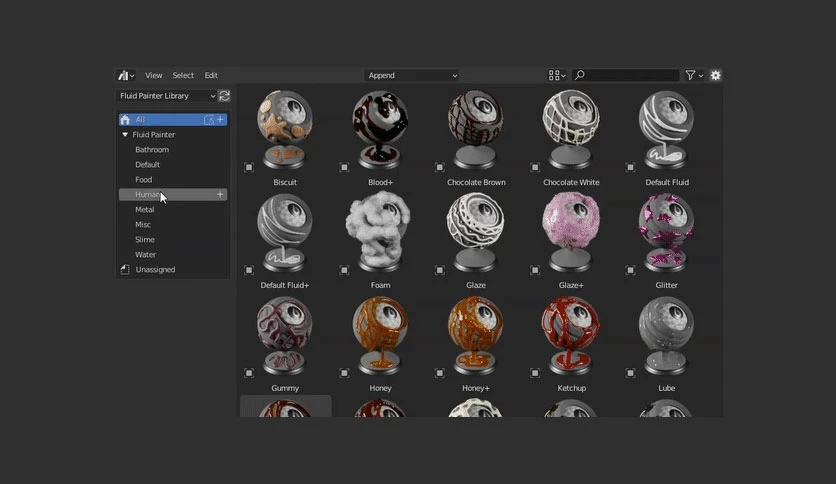Click the asset marker icon under Glaze+
This screenshot has width=836, height=484.
coord(535,270)
